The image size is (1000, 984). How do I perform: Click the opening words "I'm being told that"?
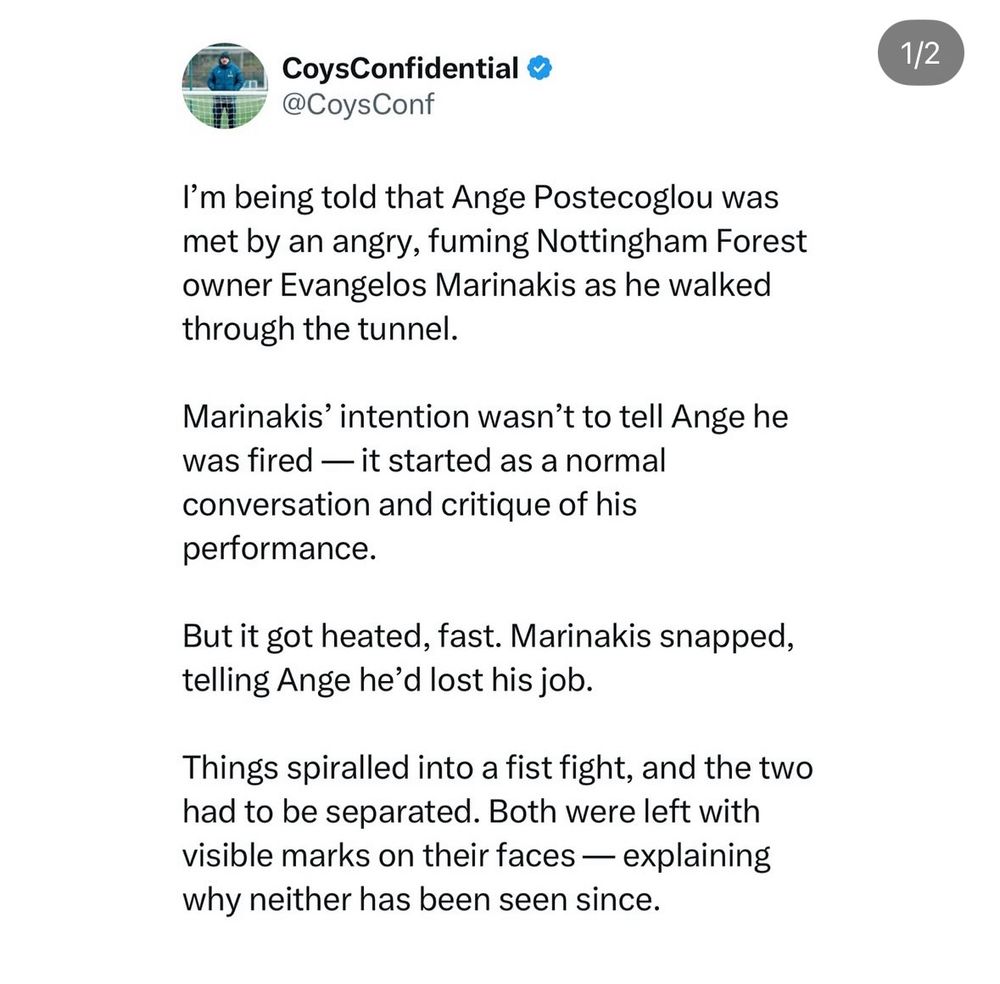point(302,197)
